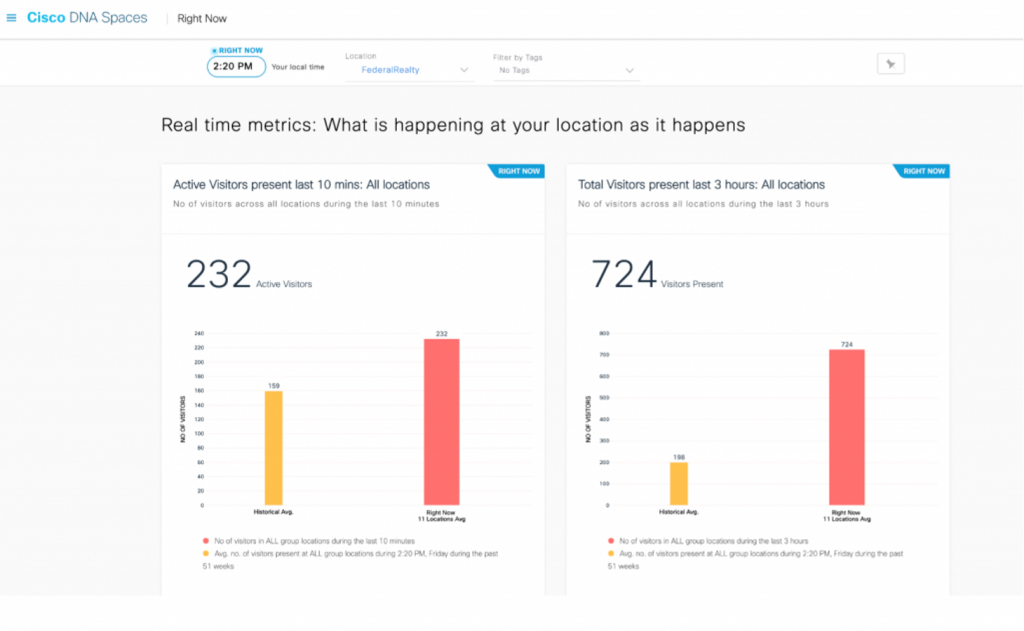
Task: Select the Right Now page title in the header
Action: tap(201, 17)
